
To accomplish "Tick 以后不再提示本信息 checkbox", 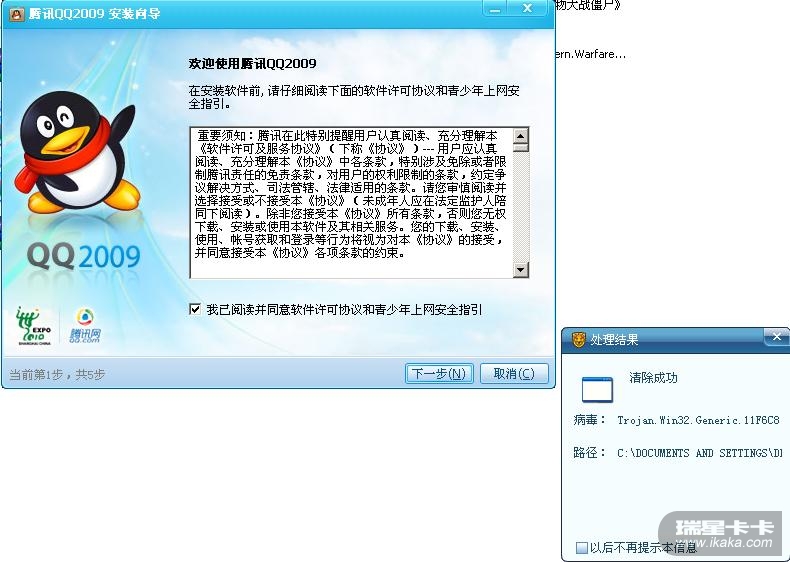I will pyautogui.click(x=581, y=547).
